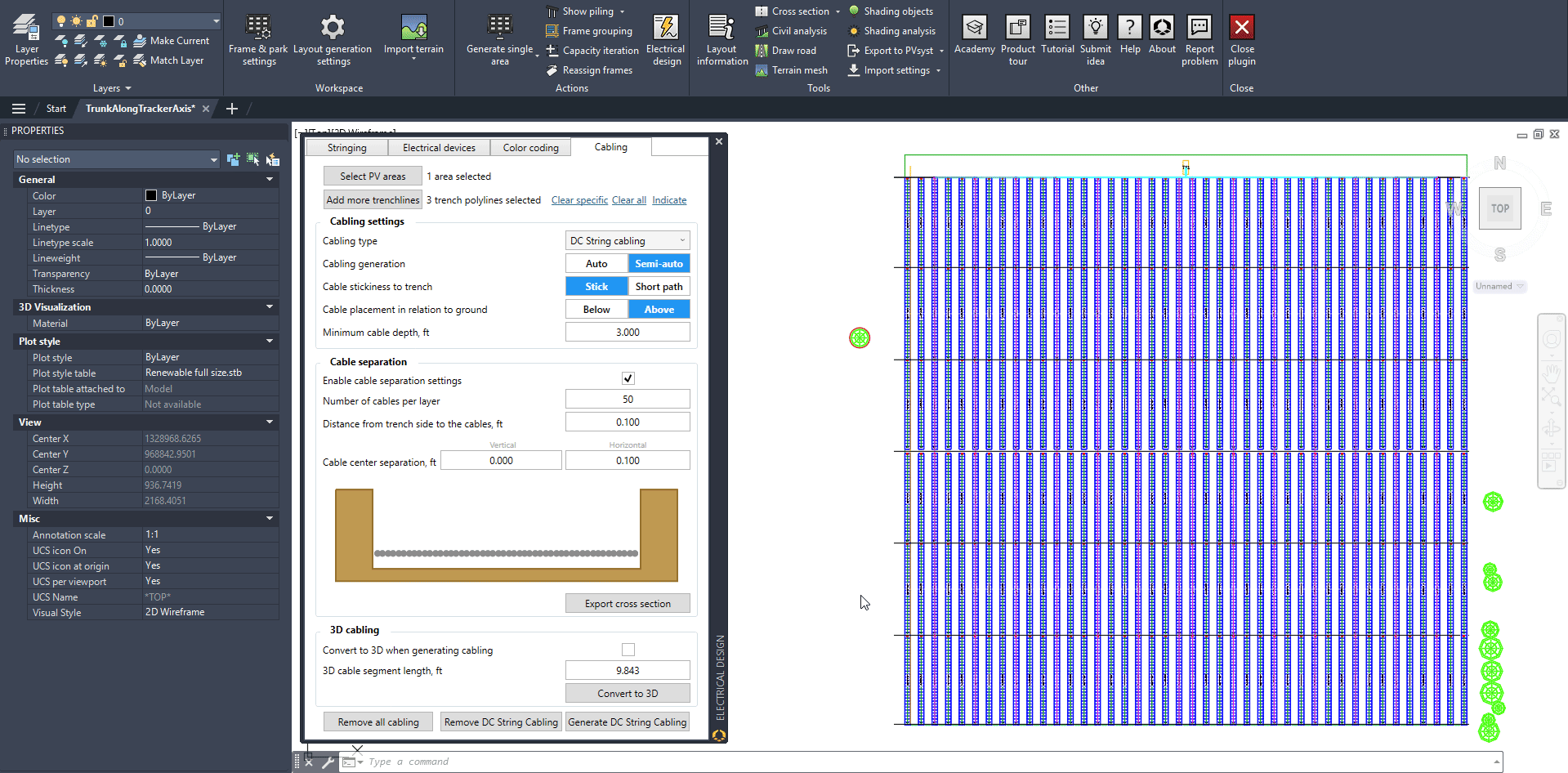Click Shading objects tool

coord(891,11)
